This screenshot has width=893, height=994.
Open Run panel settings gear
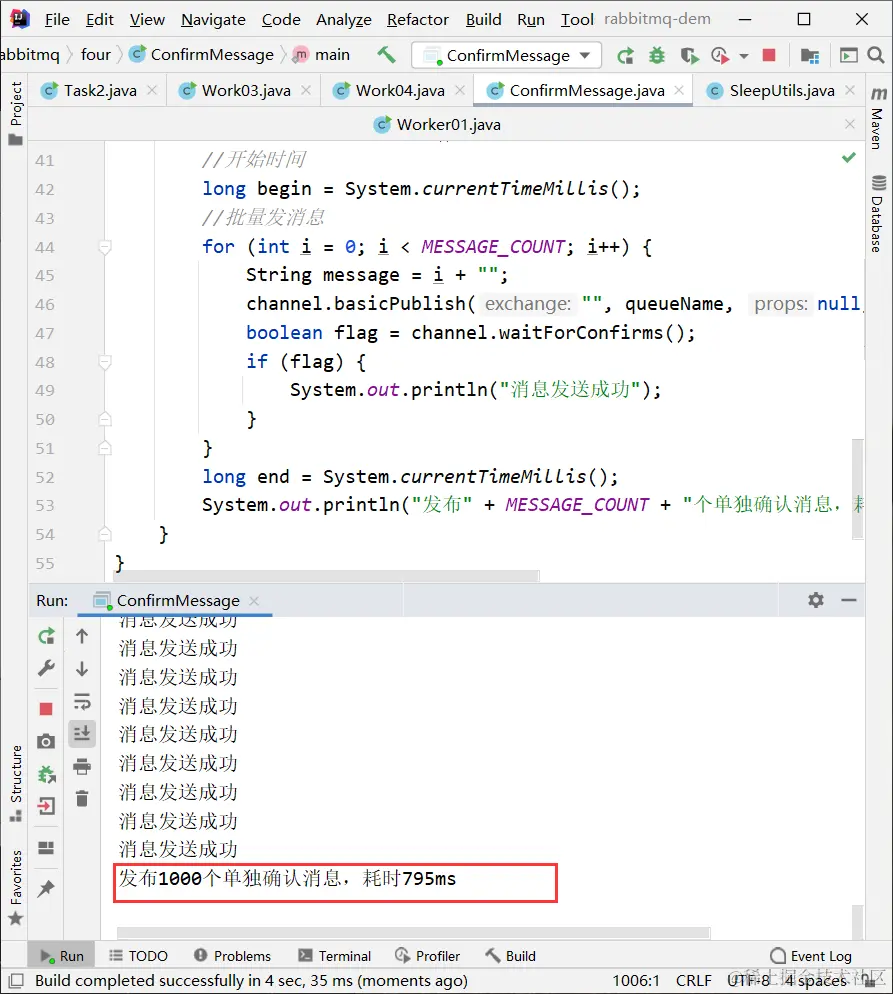tap(816, 600)
